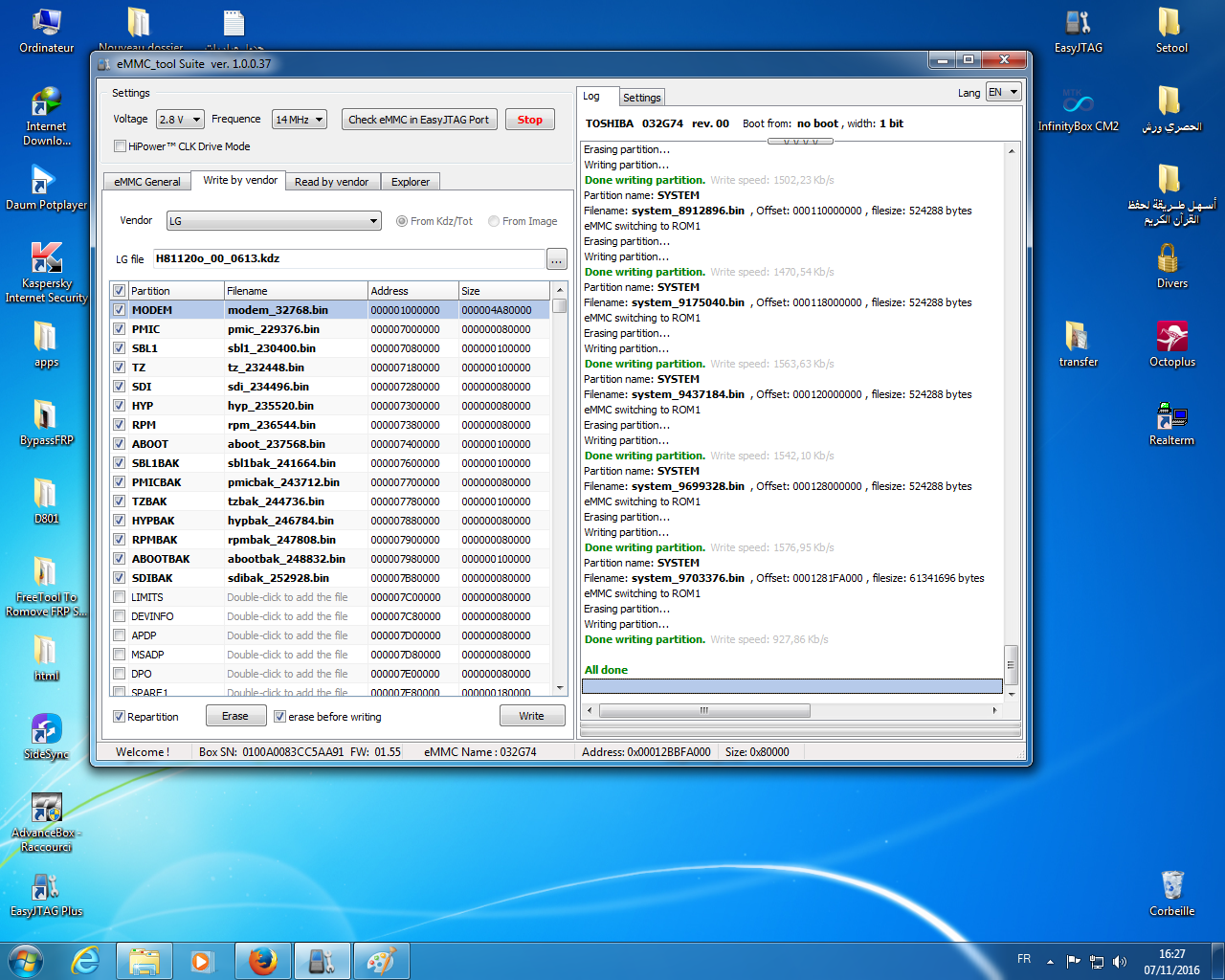Enable HiPower CLK Drive Mode checkbox
Viewport: 1225px width, 980px height.
pyautogui.click(x=120, y=146)
